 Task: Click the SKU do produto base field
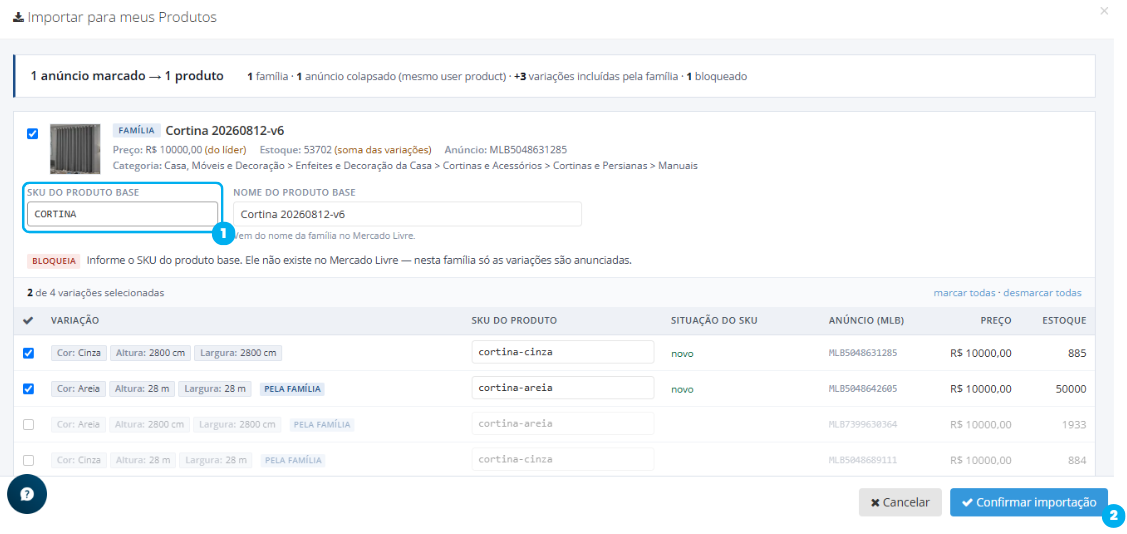122,214
